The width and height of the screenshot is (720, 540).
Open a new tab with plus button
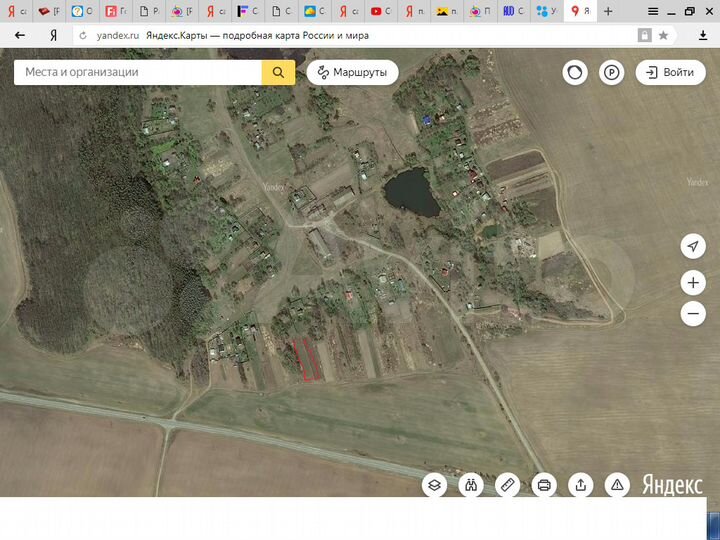(x=608, y=11)
